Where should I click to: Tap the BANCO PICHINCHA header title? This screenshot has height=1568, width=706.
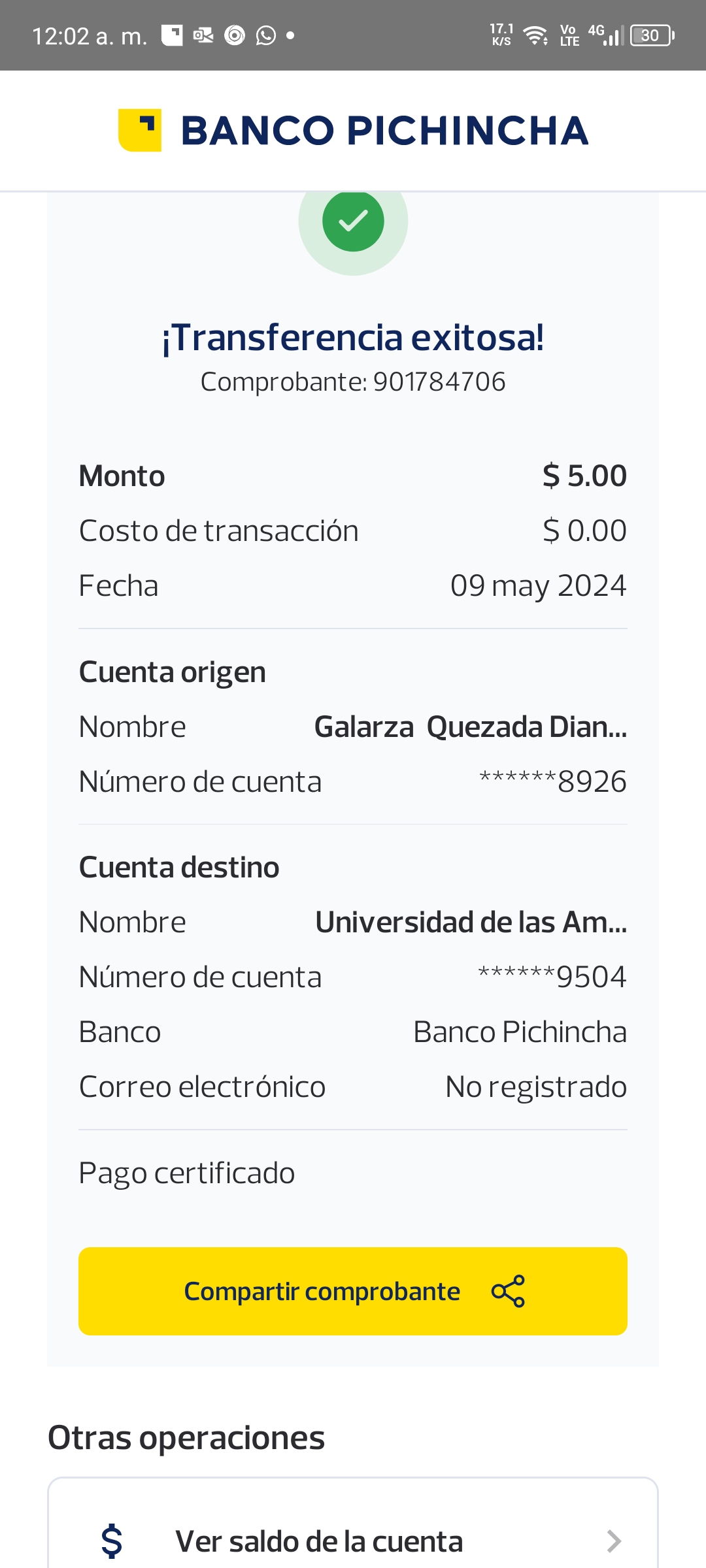tap(384, 130)
